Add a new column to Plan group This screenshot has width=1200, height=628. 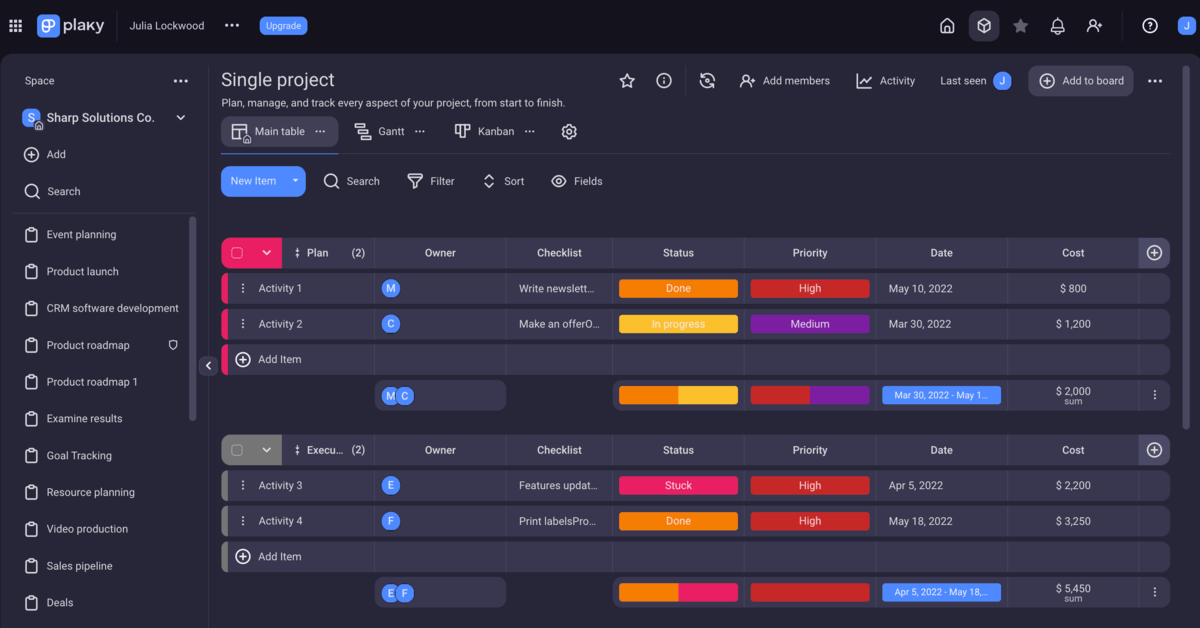click(x=1154, y=253)
